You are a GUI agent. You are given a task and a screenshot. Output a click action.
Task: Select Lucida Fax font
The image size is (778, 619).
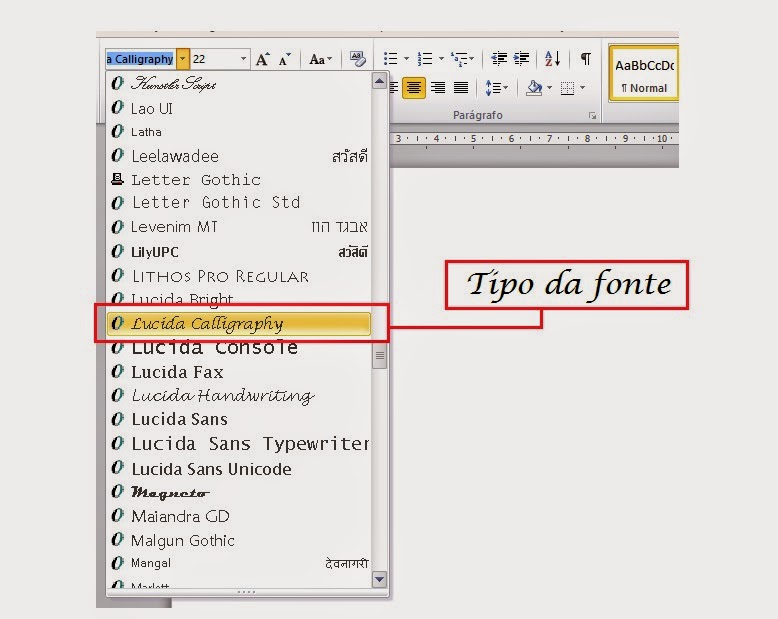click(239, 372)
